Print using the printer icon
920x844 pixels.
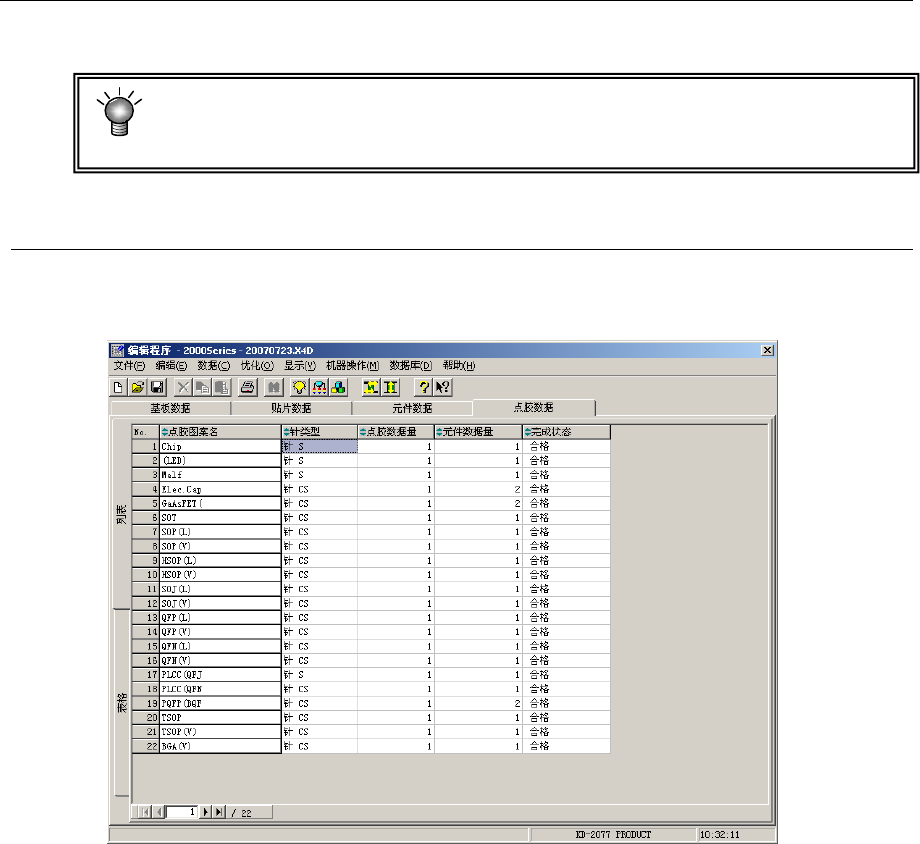[x=248, y=387]
